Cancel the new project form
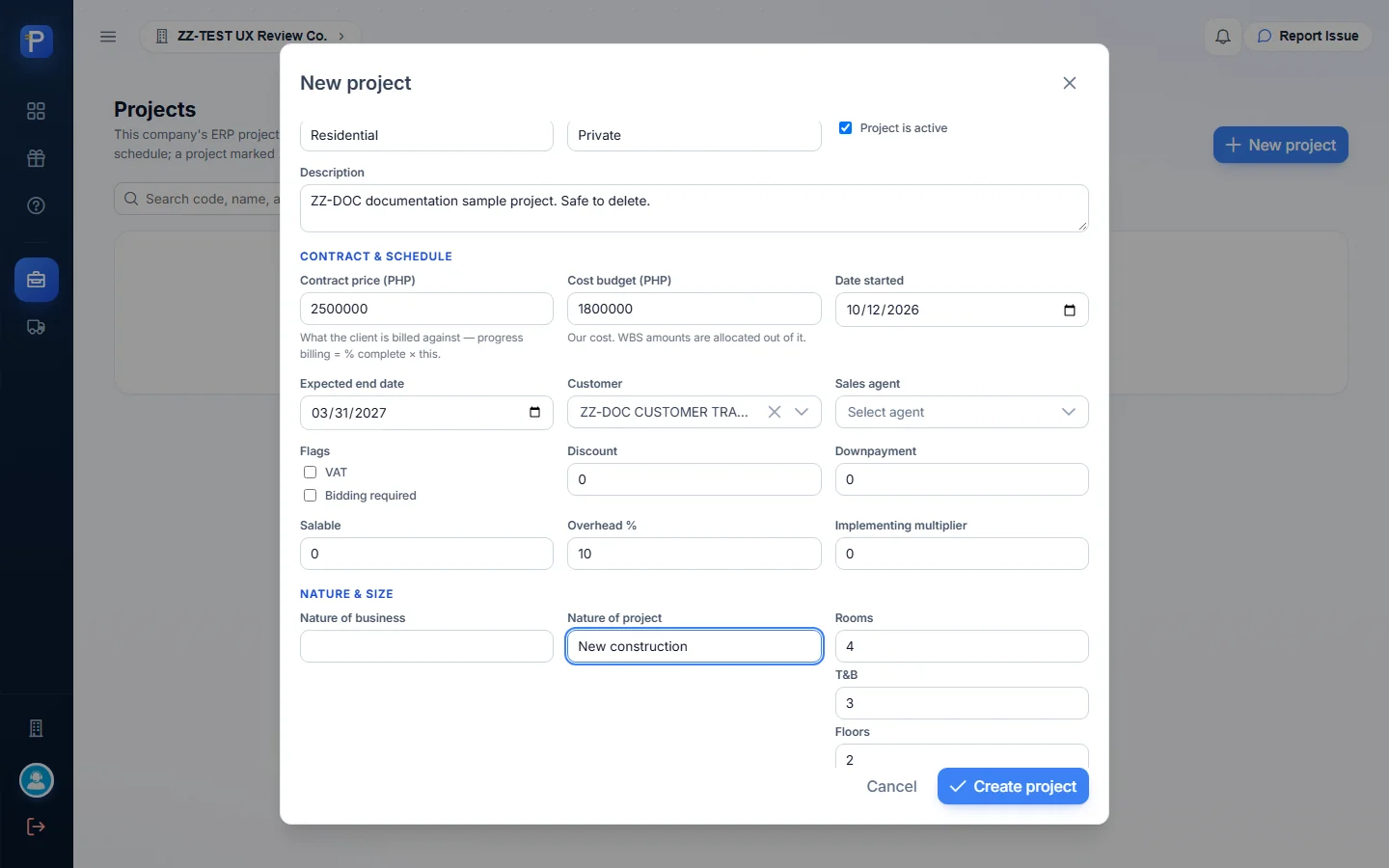Screen dimensions: 1389x868 click(x=891, y=786)
